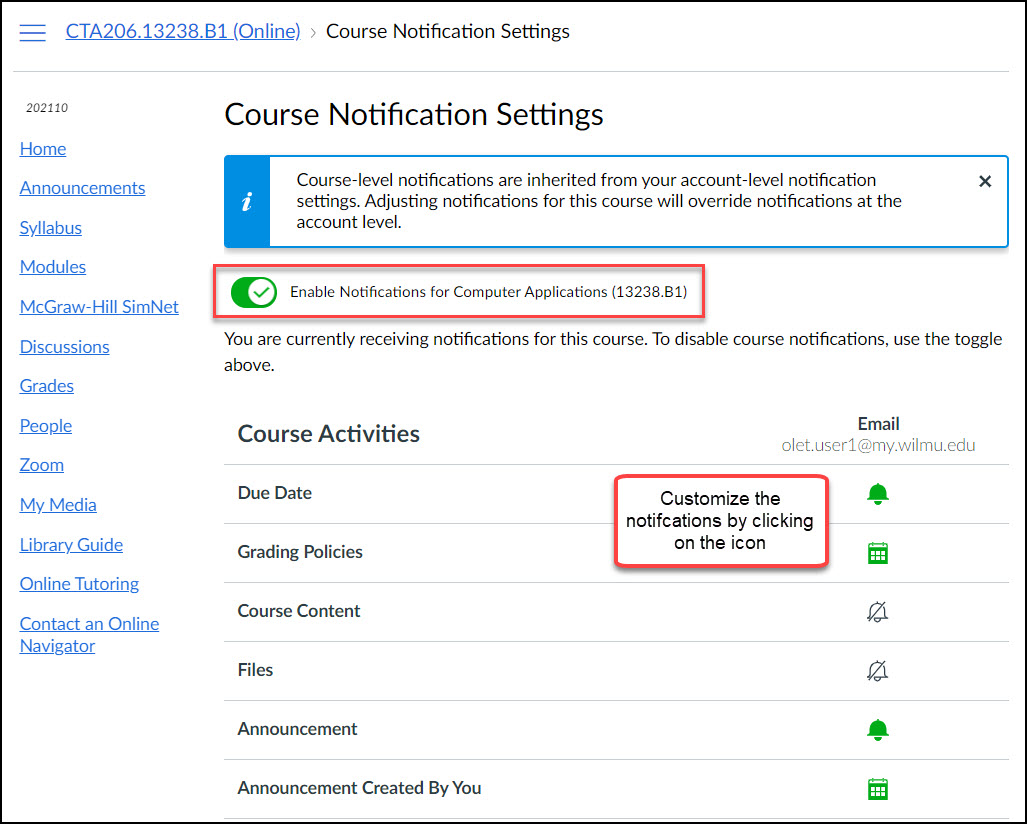This screenshot has width=1027, height=824.
Task: Click the Due Date notification bell icon
Action: (x=877, y=493)
